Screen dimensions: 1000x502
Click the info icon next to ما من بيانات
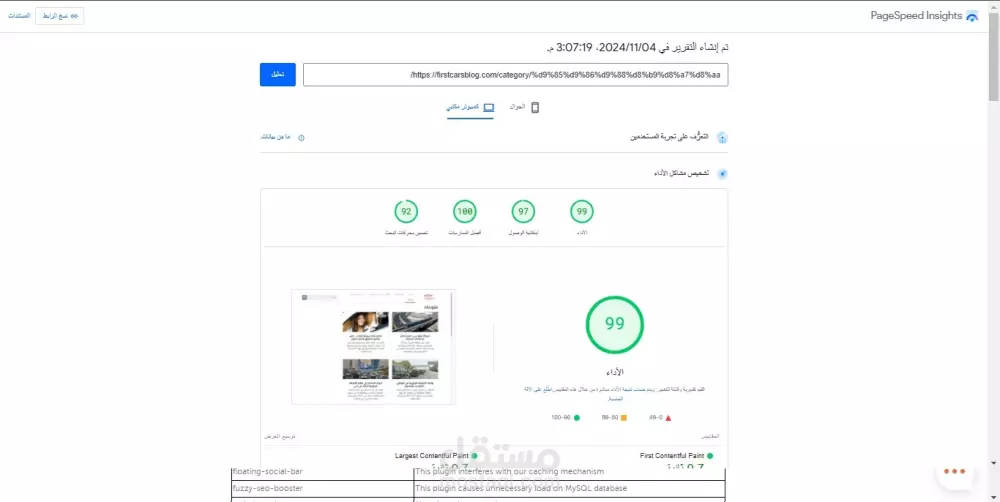[x=302, y=138]
